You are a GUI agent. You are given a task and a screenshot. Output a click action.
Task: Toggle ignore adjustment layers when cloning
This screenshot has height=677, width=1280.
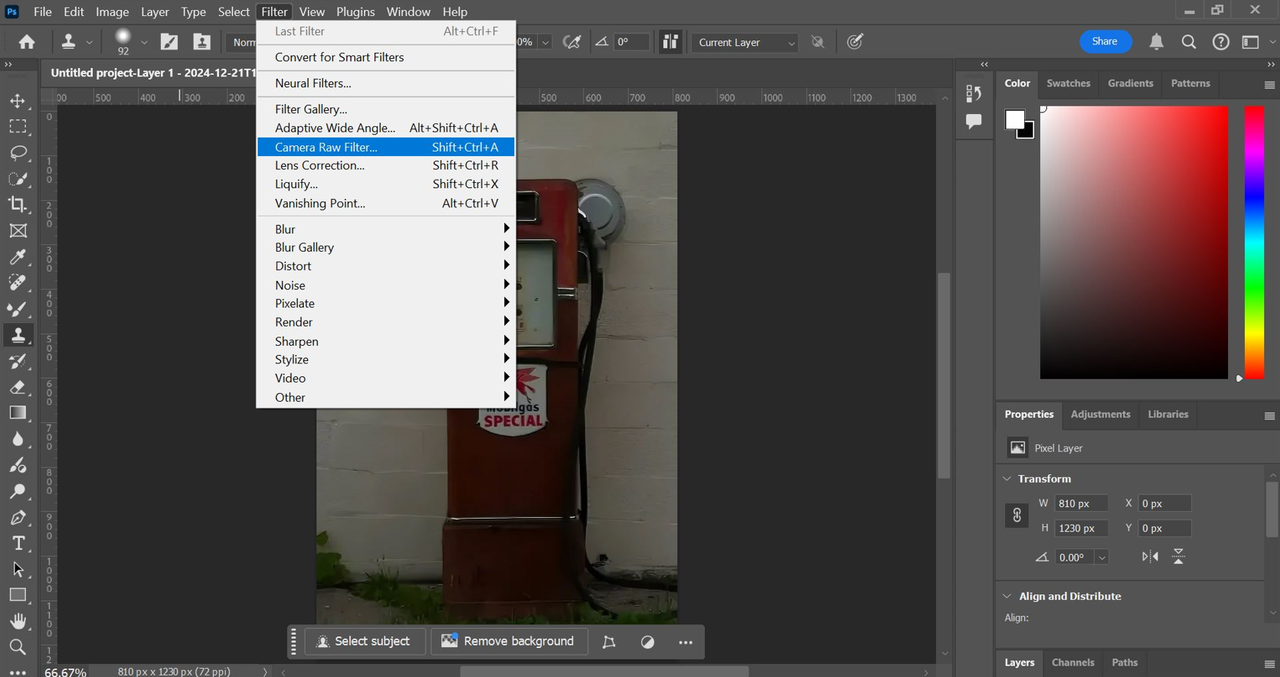(x=818, y=42)
